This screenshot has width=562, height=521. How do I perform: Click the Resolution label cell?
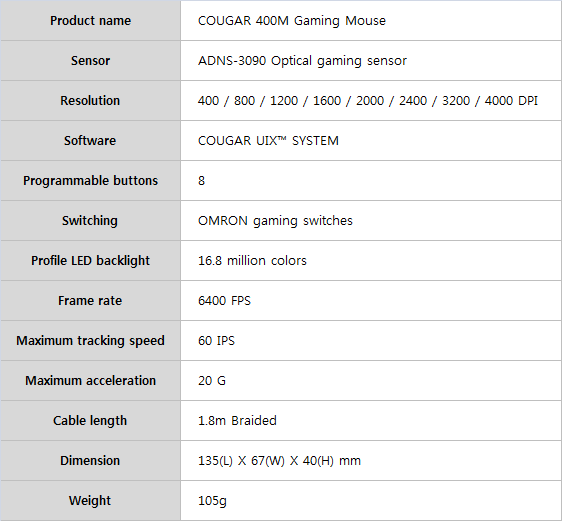coord(90,101)
